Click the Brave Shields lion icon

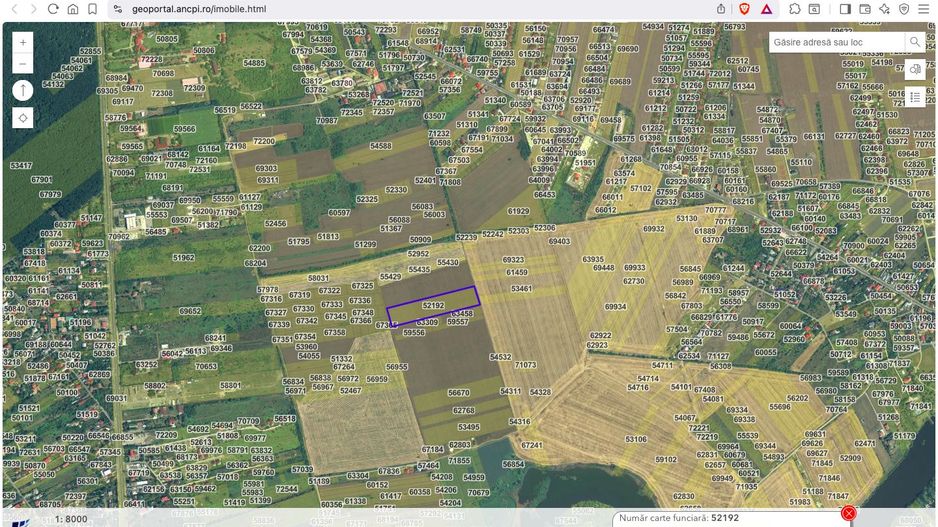pos(743,9)
